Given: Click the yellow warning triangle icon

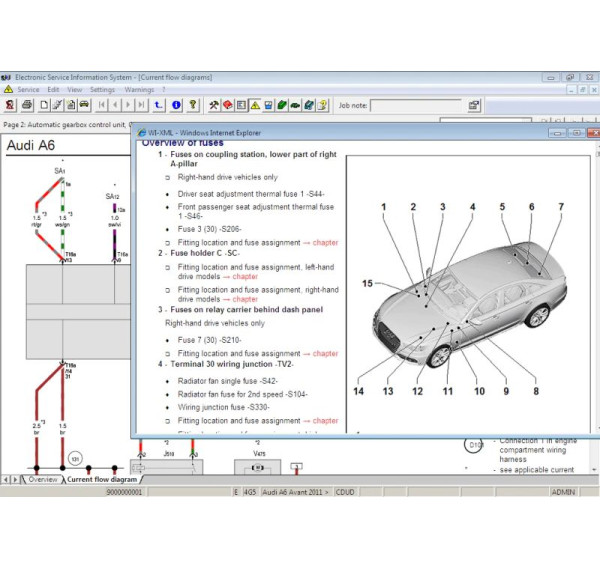Looking at the screenshot, I should click(x=255, y=104).
